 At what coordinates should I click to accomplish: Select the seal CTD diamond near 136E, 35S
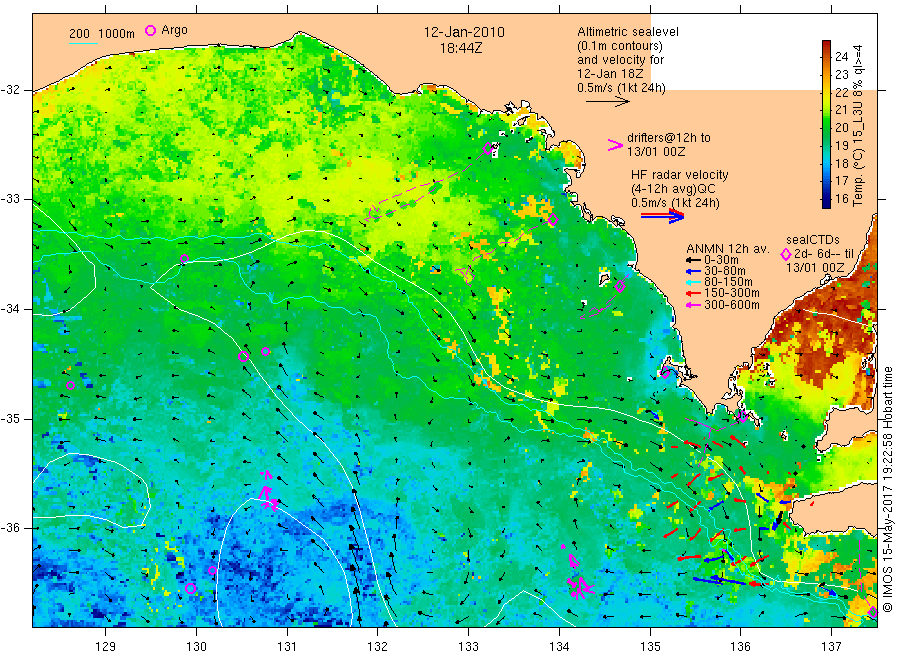coord(743,417)
